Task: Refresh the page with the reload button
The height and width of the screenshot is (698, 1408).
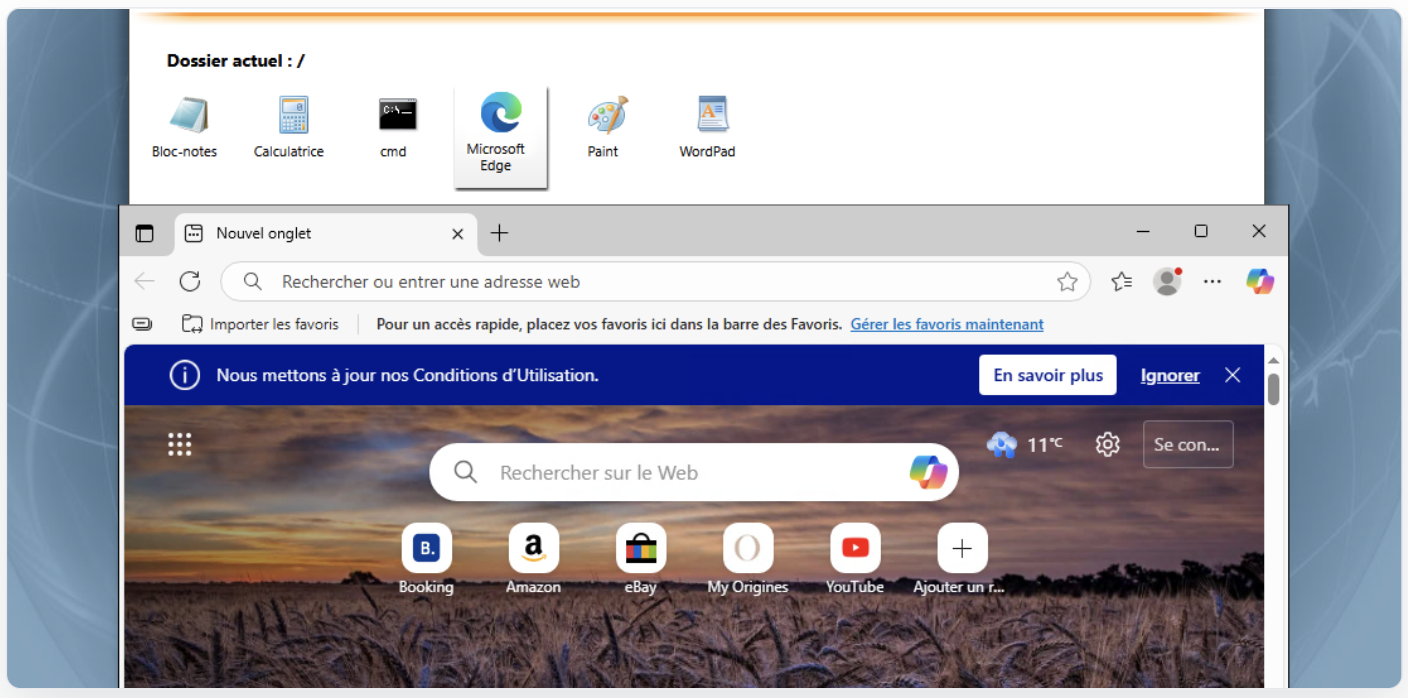Action: pos(190,282)
